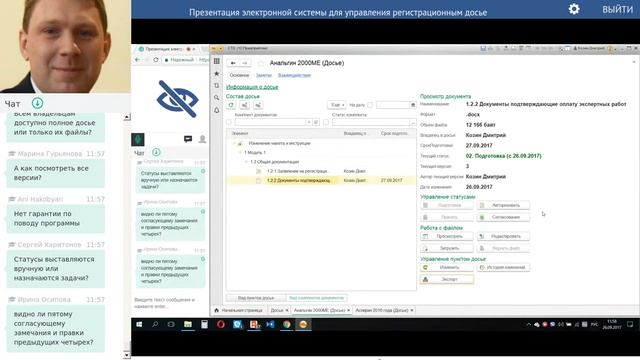Click the Просмотреть file button

(447, 236)
